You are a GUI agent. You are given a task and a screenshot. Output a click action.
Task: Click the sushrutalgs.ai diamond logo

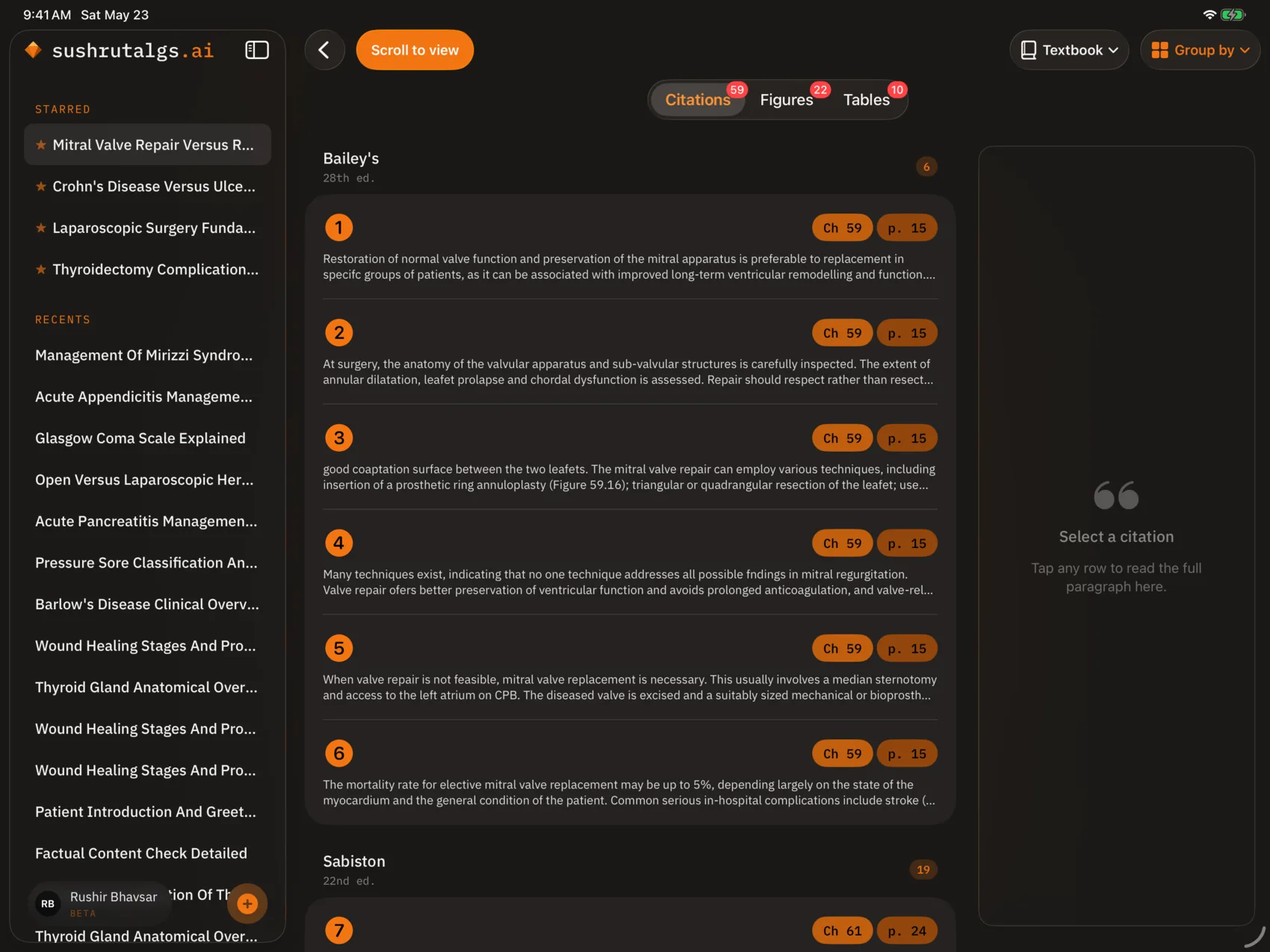[33, 50]
